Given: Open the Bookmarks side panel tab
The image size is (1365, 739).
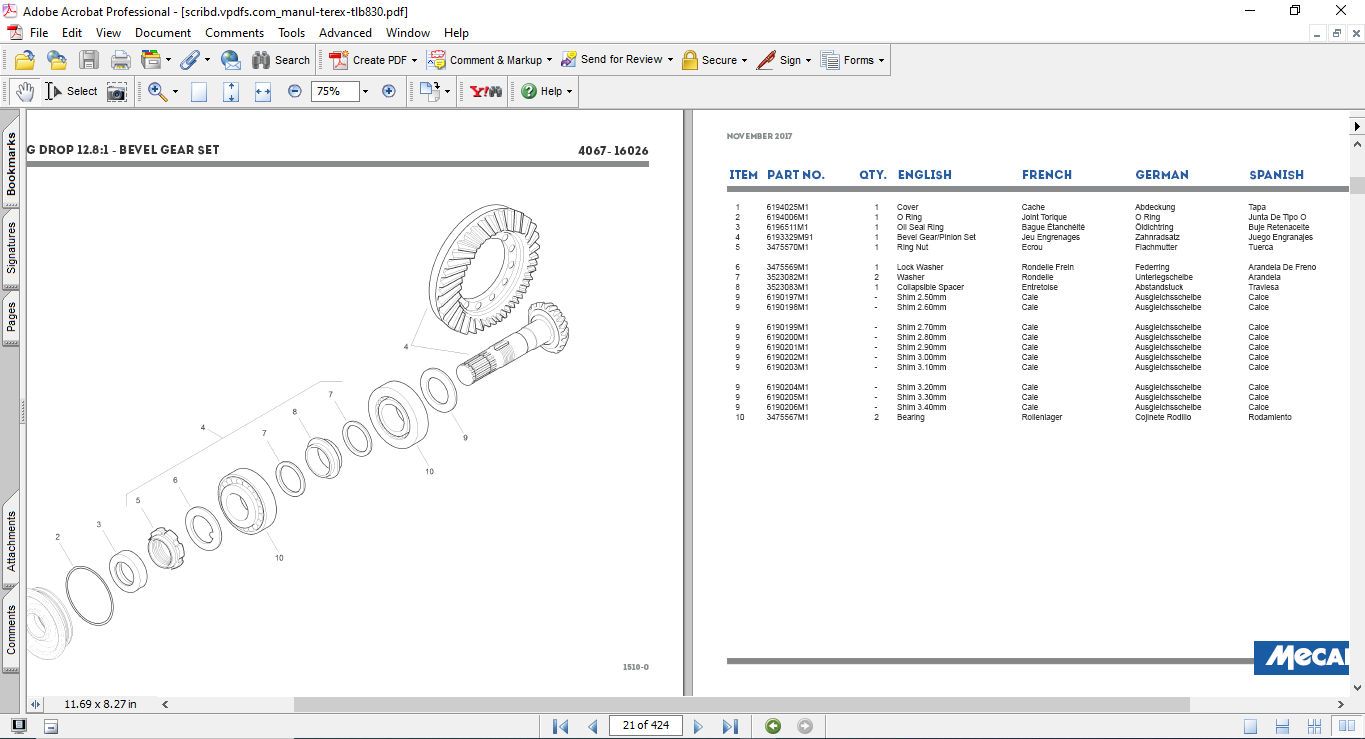Looking at the screenshot, I should click(11, 164).
